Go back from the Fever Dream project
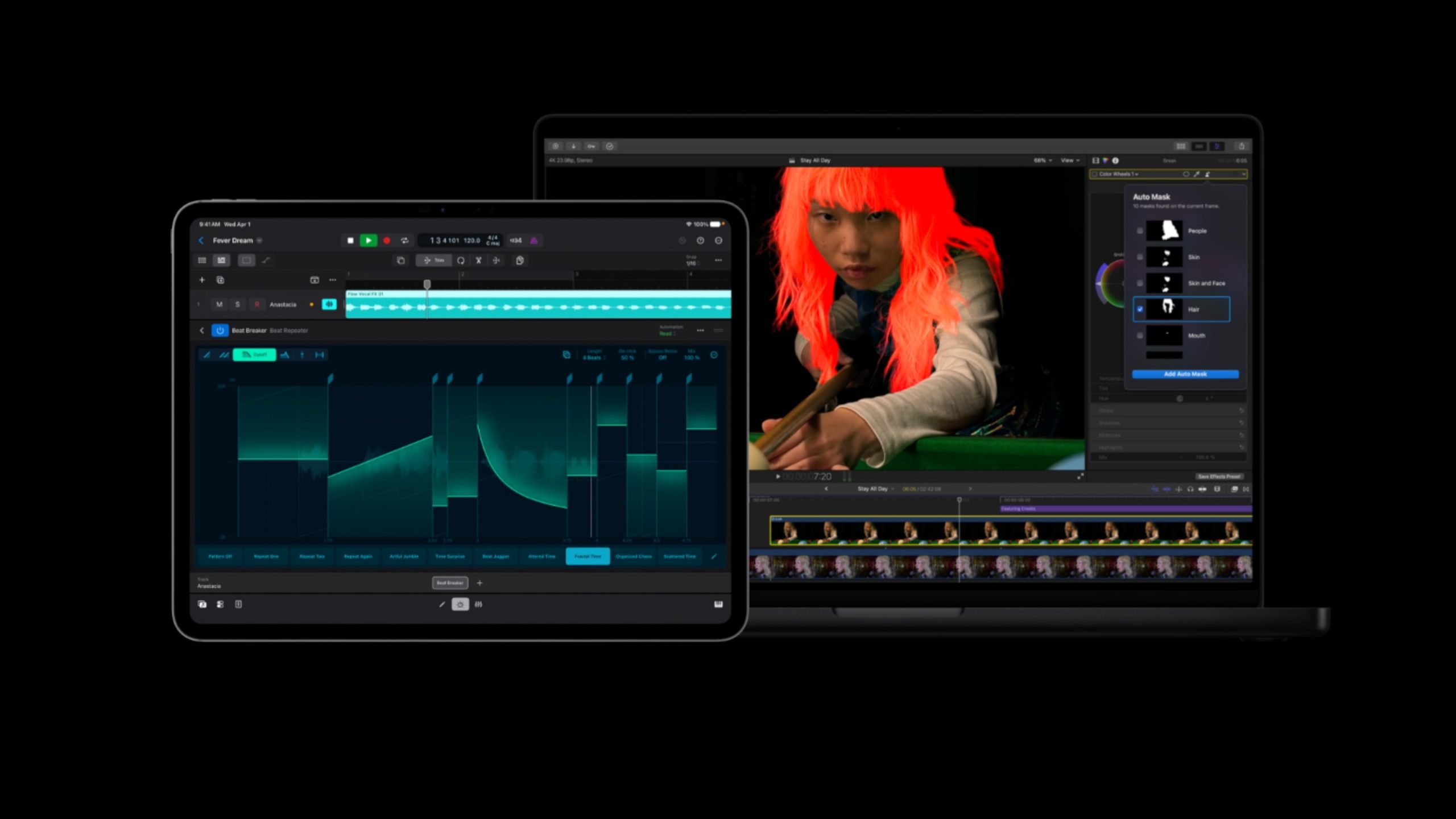The width and height of the screenshot is (1456, 819). [x=201, y=241]
